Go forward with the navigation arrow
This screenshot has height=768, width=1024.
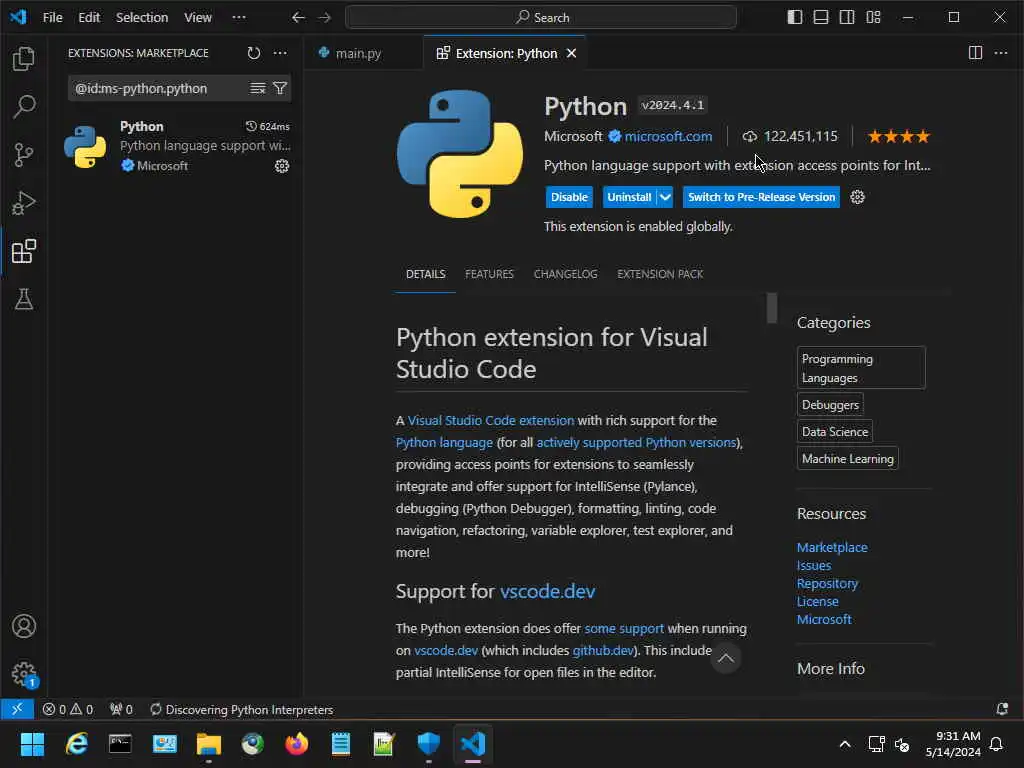(325, 18)
